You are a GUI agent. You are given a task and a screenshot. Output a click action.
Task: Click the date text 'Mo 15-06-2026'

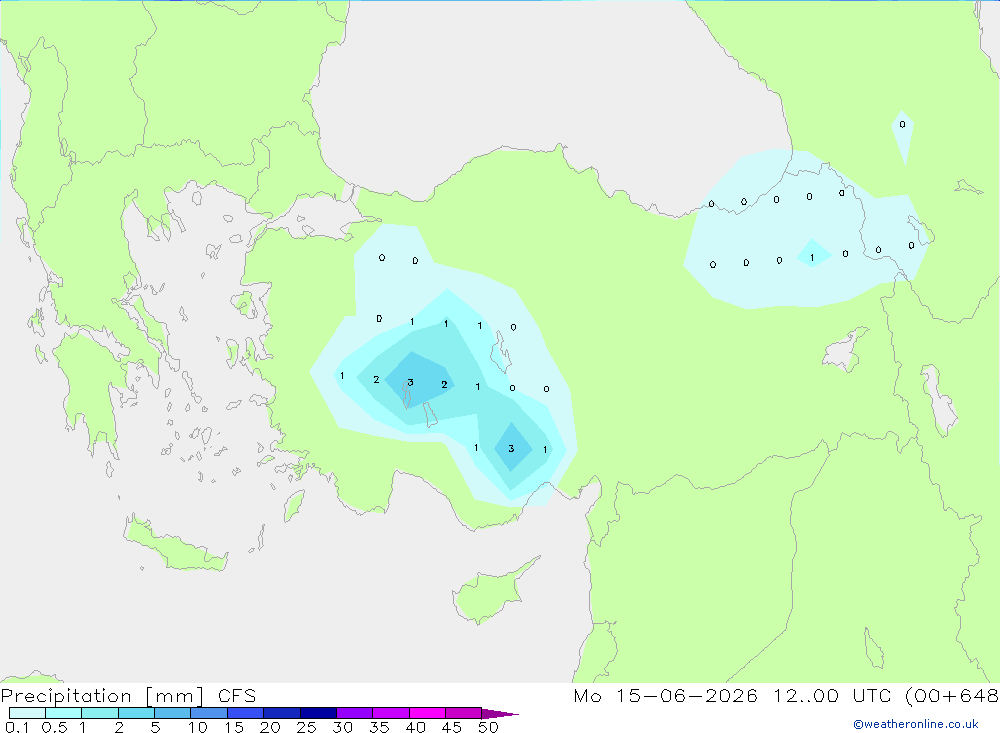tap(666, 696)
